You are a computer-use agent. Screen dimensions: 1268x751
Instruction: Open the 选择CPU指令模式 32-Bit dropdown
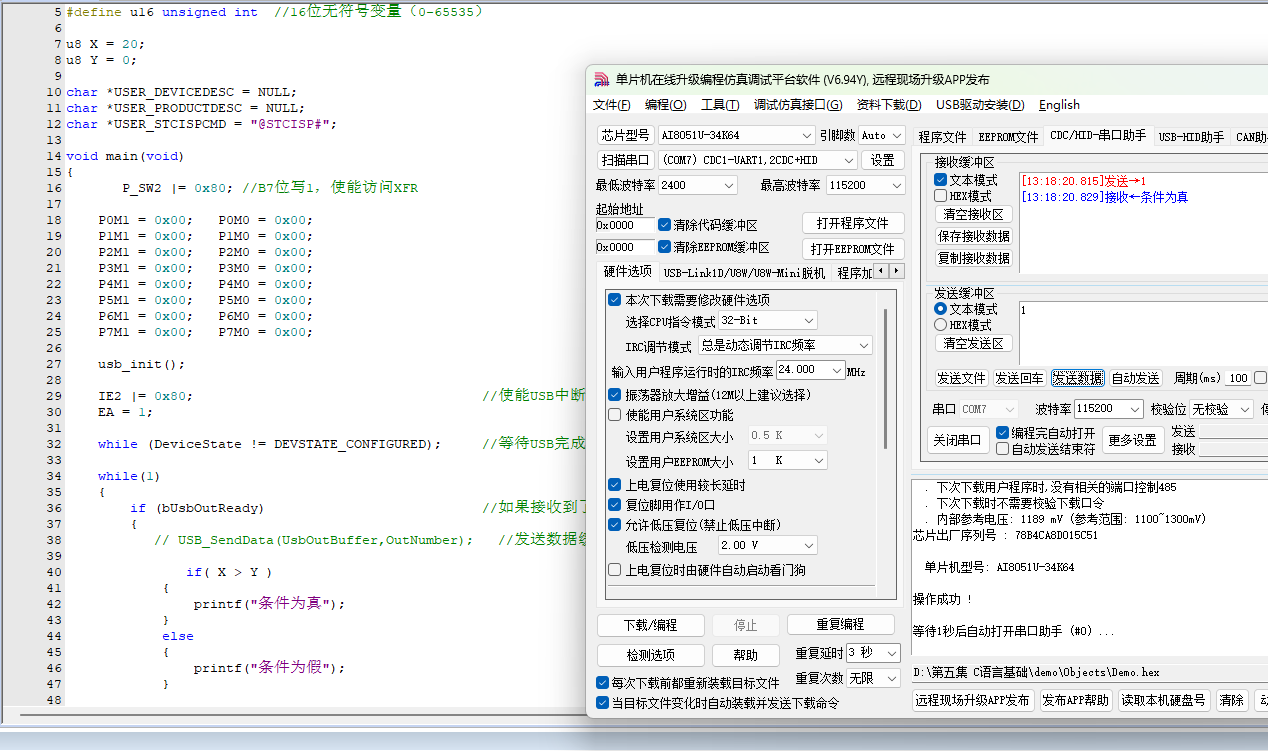coord(767,320)
